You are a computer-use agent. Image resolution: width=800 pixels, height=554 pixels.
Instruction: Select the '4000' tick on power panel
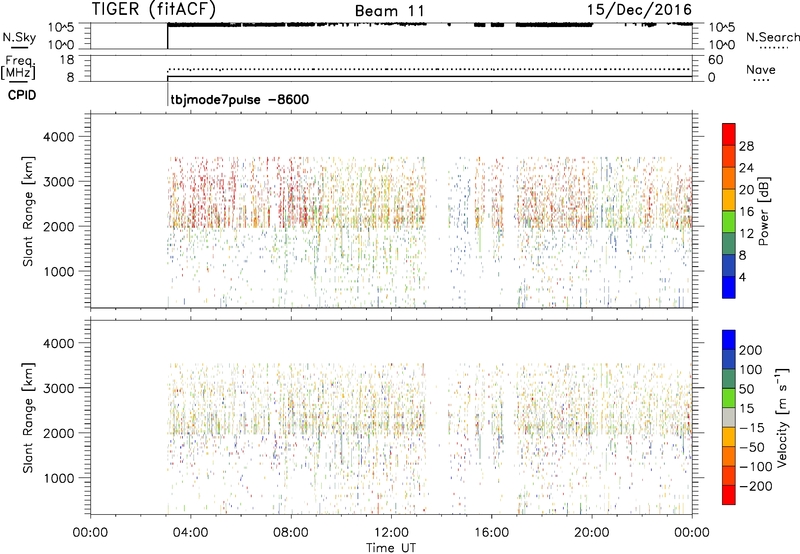(x=58, y=137)
